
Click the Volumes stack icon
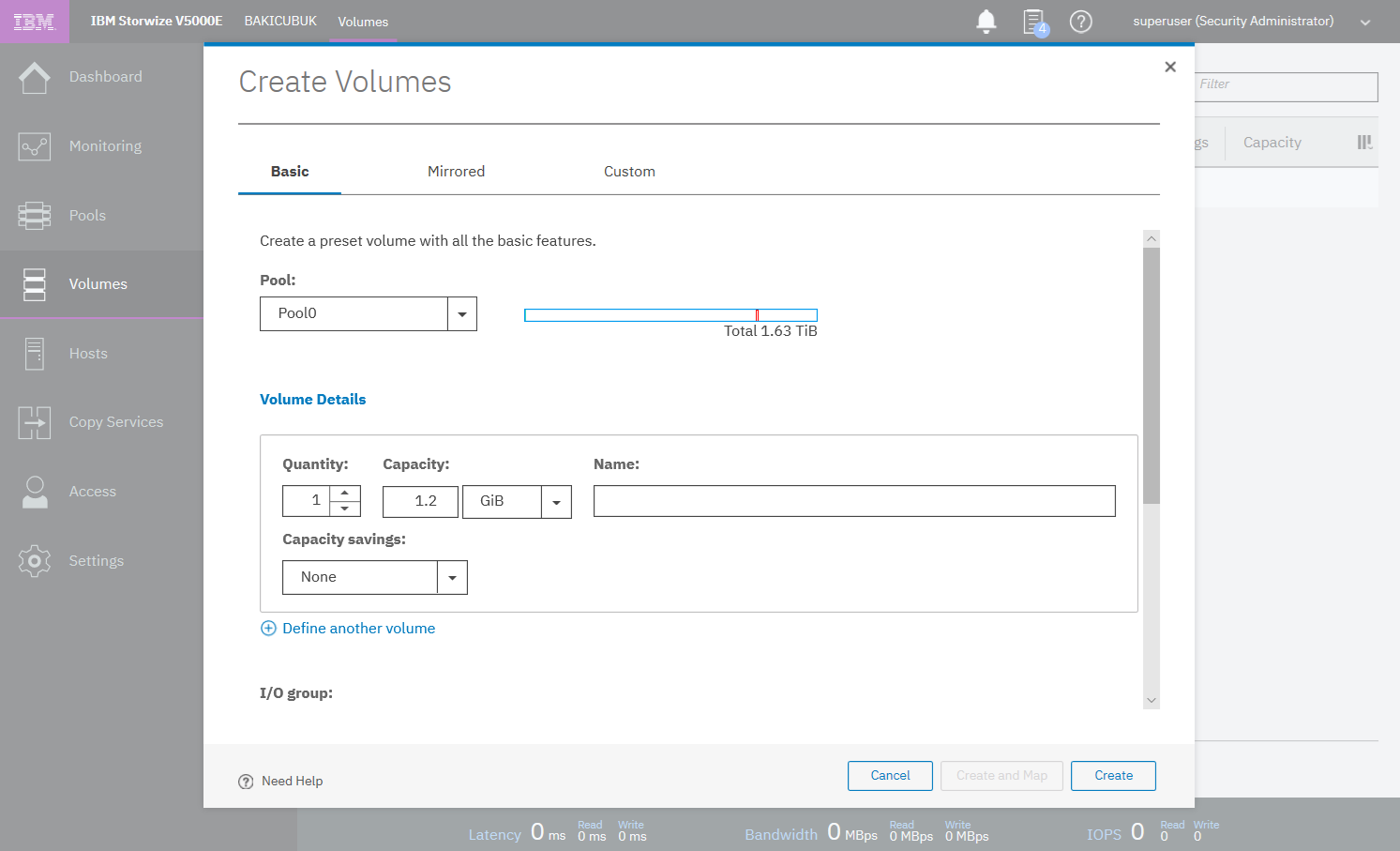click(35, 284)
